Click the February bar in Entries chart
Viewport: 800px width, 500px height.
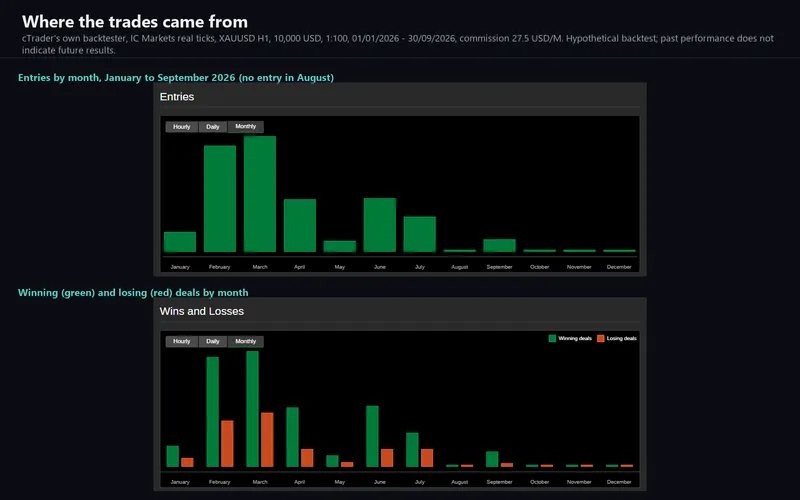[220, 199]
